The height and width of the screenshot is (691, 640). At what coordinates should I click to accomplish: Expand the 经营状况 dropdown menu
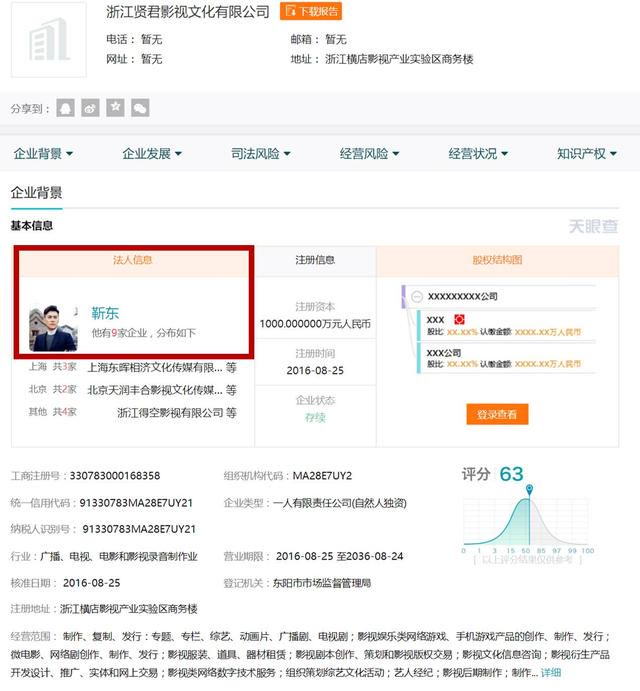pyautogui.click(x=478, y=154)
